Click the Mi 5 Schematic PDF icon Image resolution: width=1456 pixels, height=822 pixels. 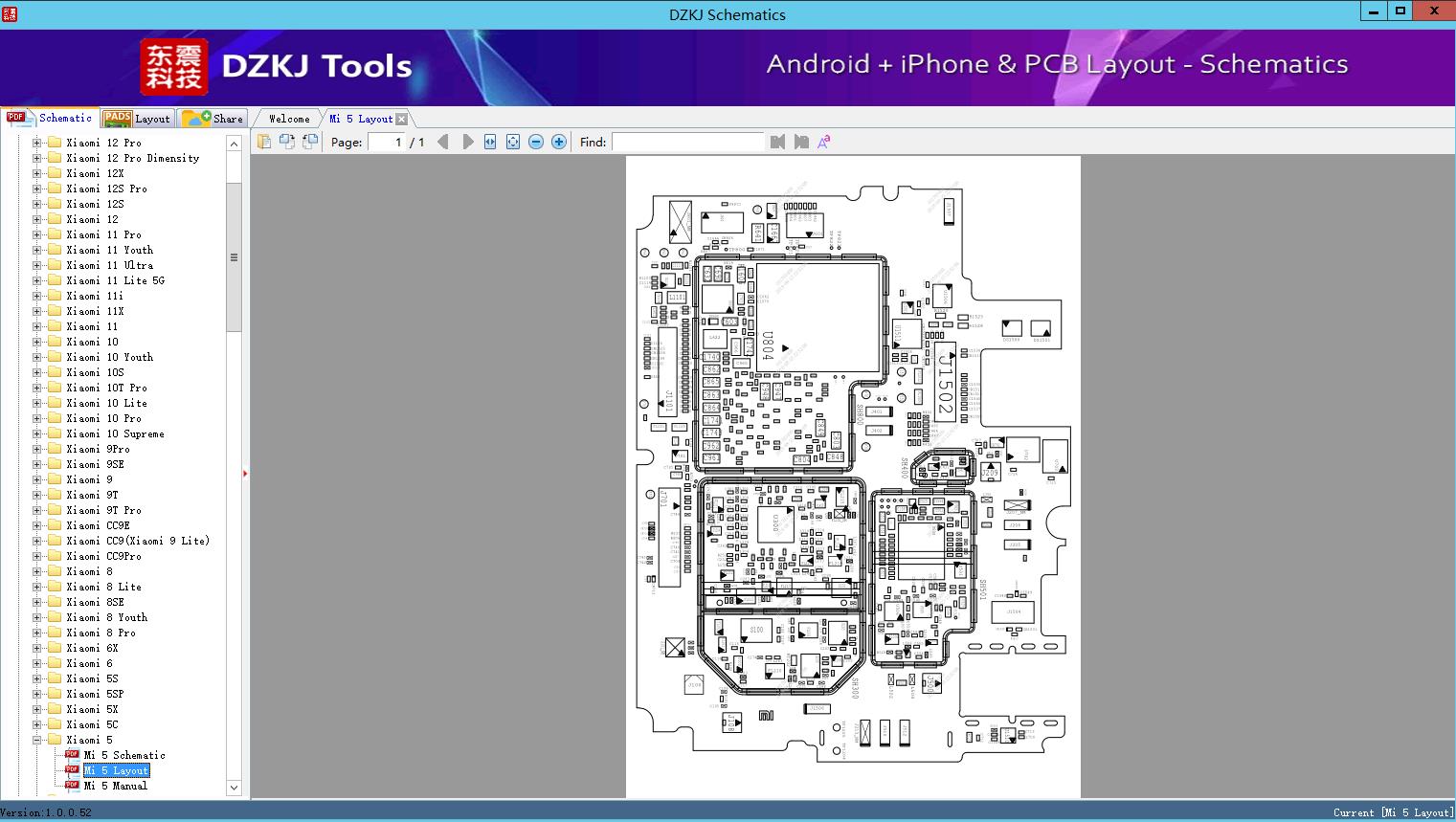tap(72, 754)
